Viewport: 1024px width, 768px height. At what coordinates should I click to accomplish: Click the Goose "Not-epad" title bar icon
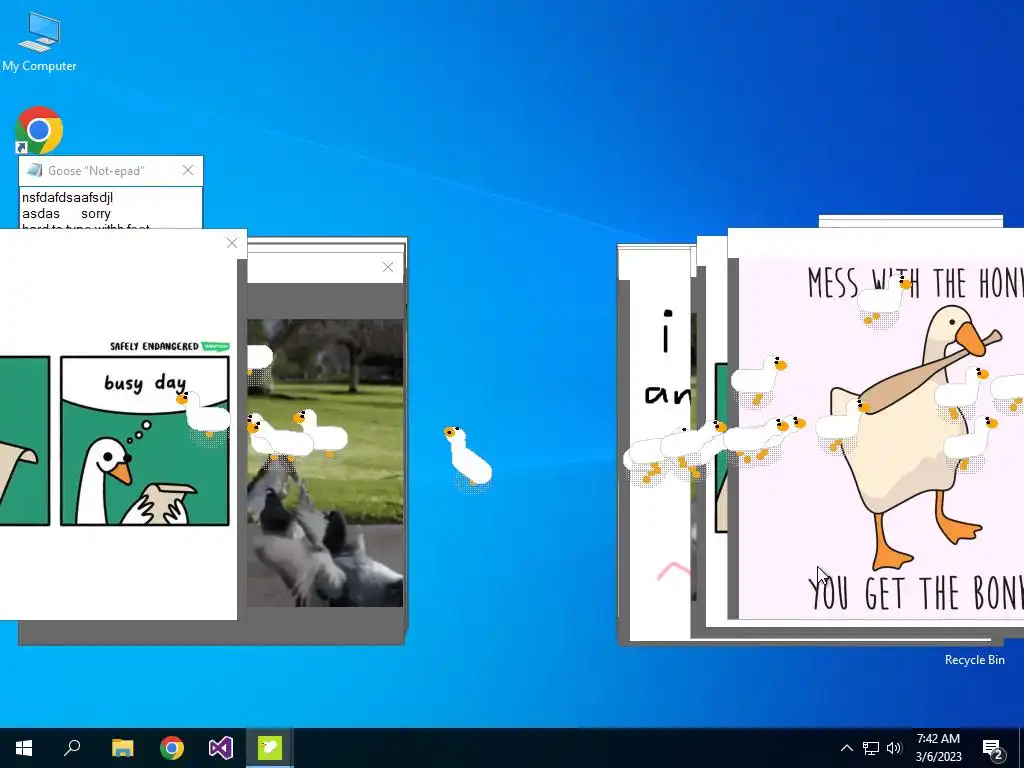[35, 170]
